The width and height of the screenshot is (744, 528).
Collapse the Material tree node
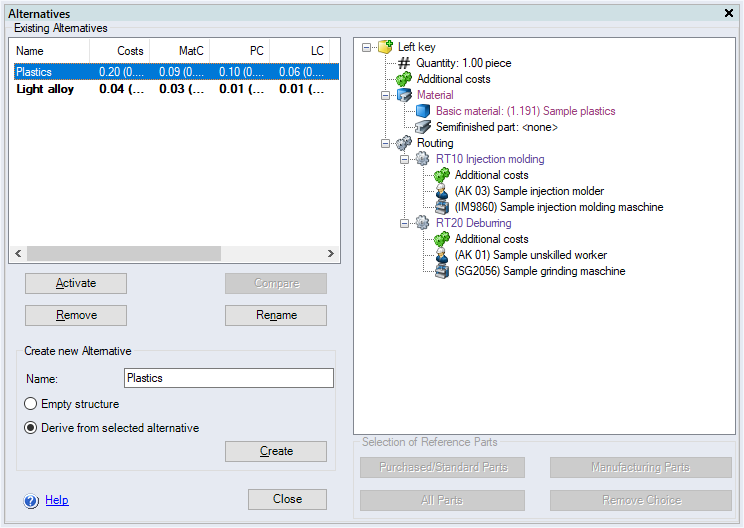point(386,95)
